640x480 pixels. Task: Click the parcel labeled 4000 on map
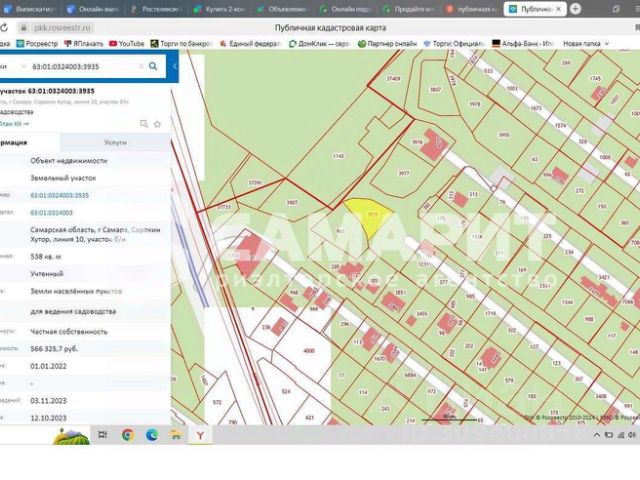(309, 350)
